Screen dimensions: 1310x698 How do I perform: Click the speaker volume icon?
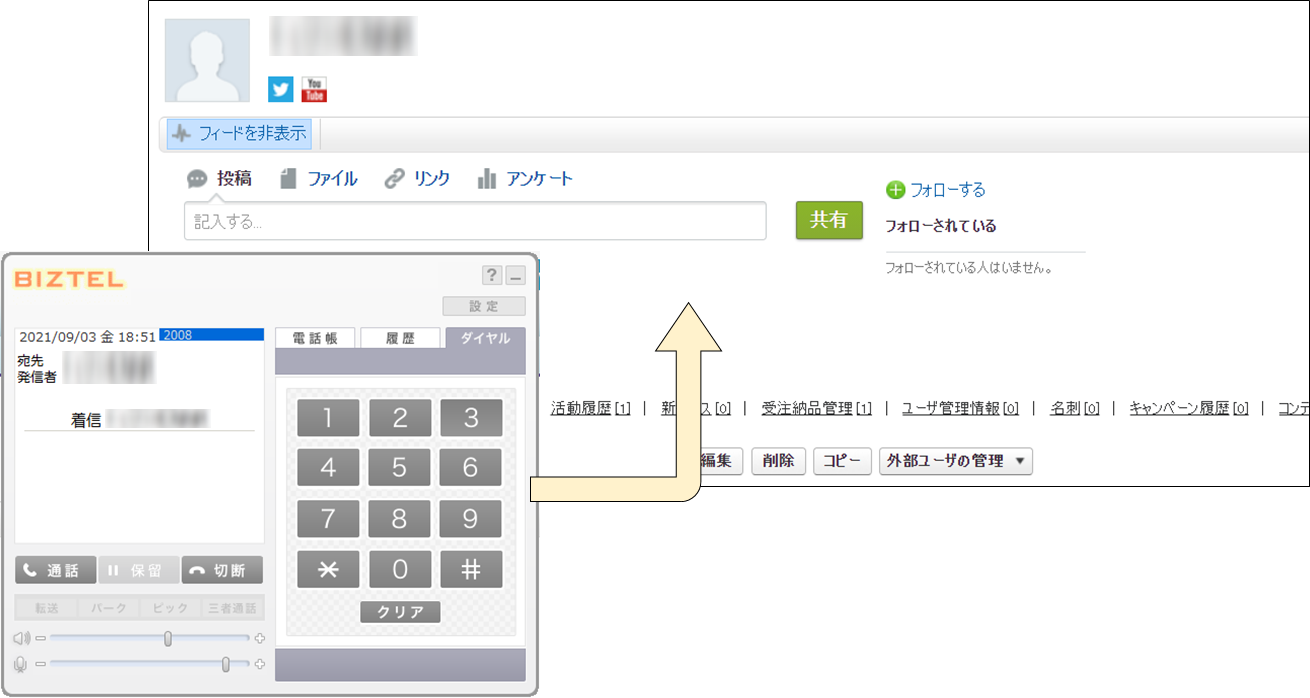(22, 638)
